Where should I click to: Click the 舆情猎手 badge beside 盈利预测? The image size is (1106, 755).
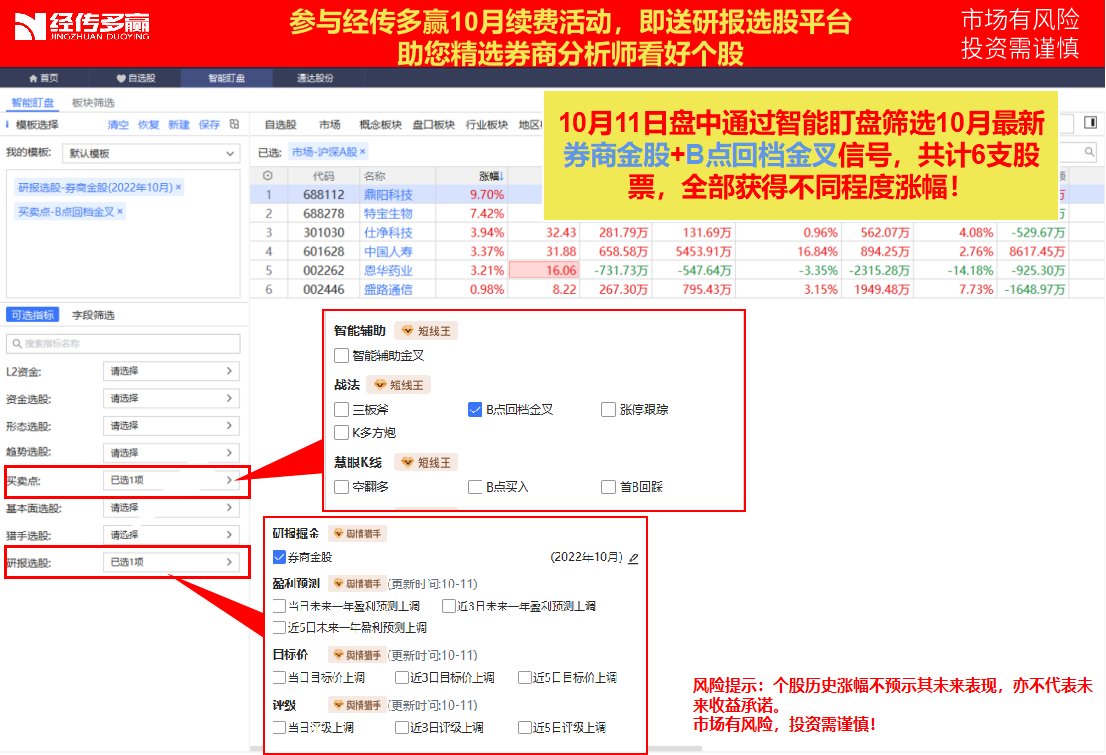point(358,584)
